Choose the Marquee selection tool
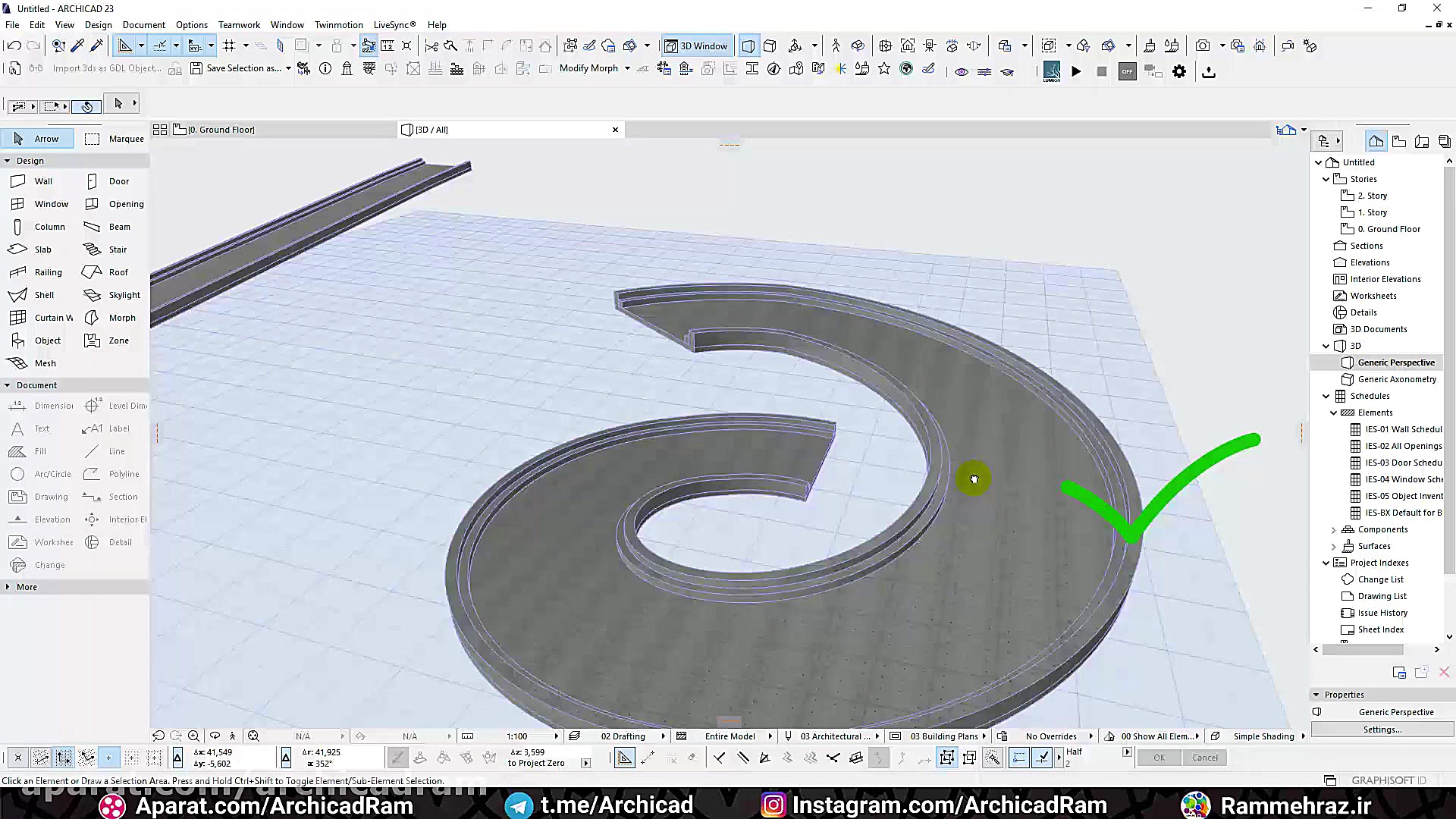The height and width of the screenshot is (819, 1456). coord(114,139)
